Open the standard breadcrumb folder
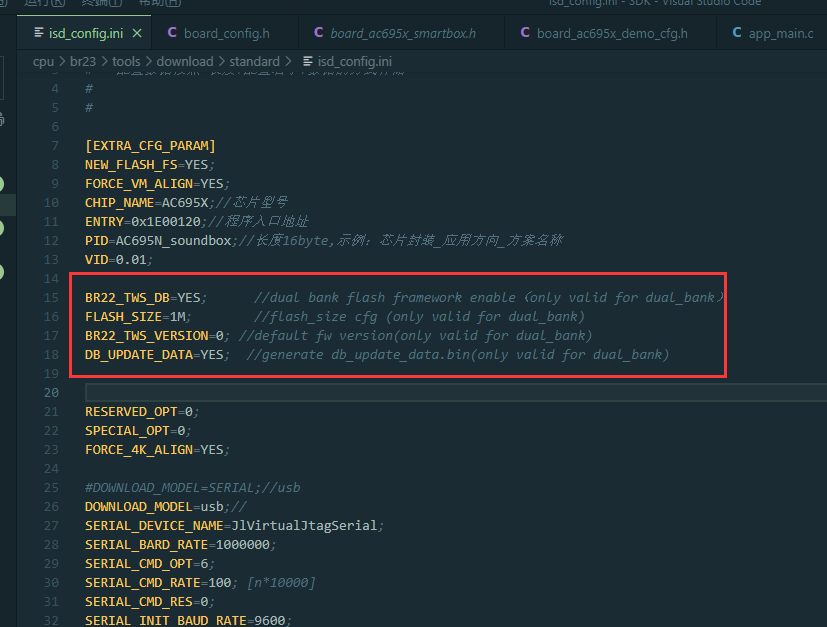The width and height of the screenshot is (827, 627). (x=254, y=62)
